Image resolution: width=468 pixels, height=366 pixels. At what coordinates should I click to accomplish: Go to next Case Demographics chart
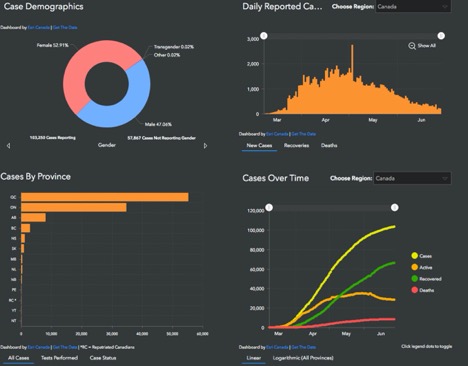[205, 146]
